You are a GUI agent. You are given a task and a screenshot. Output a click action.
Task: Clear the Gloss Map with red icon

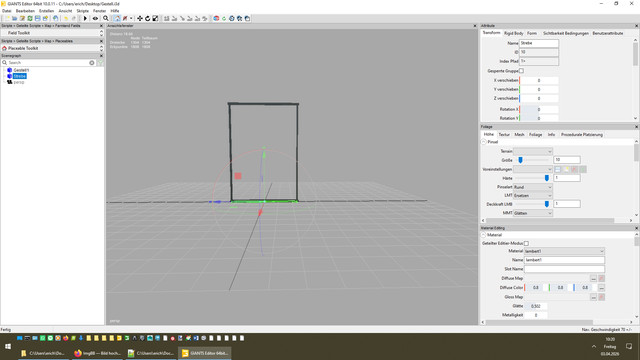(601, 297)
